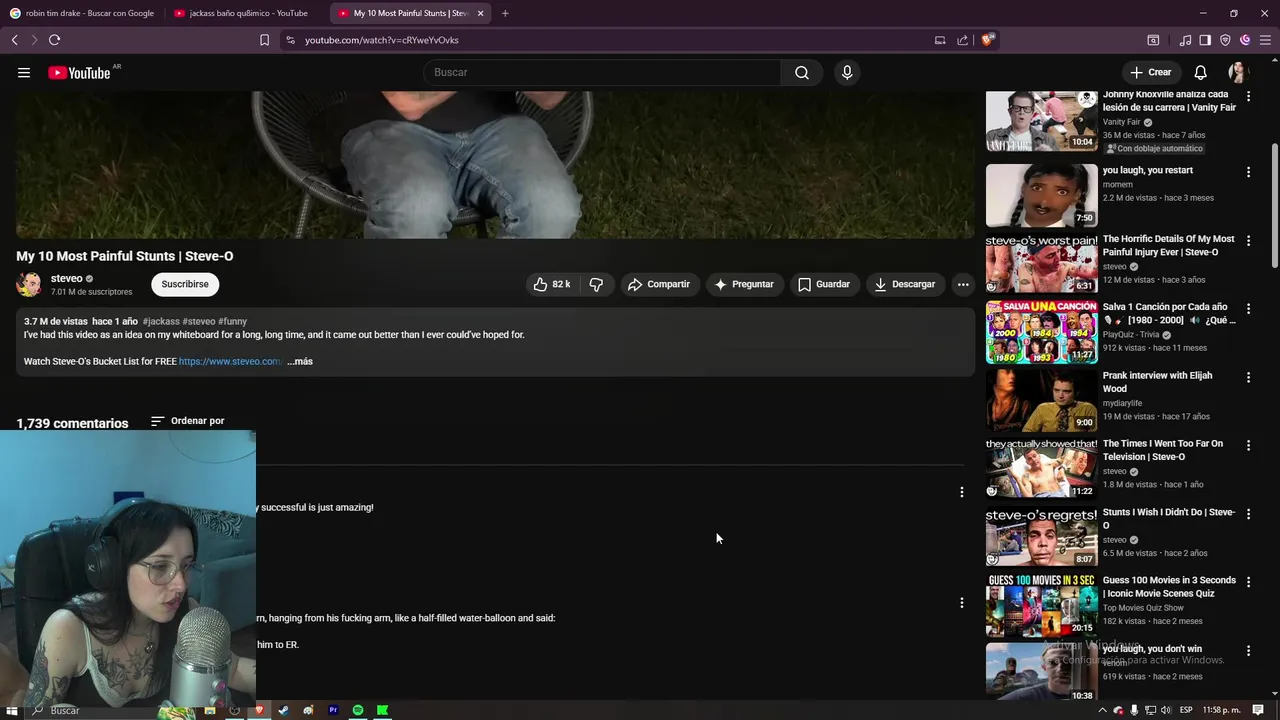Open the steveo.com link in description
Screen dimensions: 1280x720
[230, 361]
